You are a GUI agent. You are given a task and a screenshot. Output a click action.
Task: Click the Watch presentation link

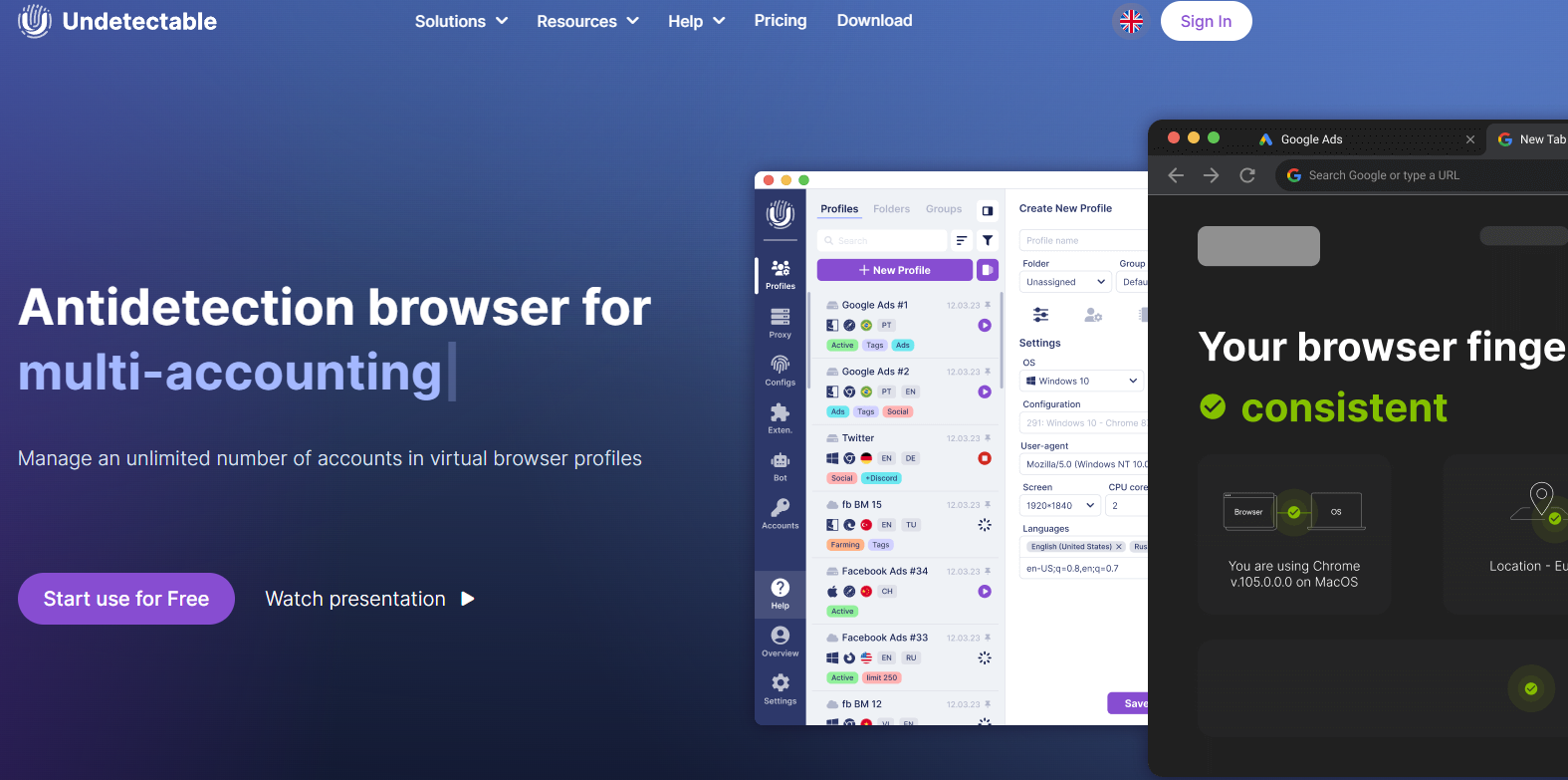[370, 599]
